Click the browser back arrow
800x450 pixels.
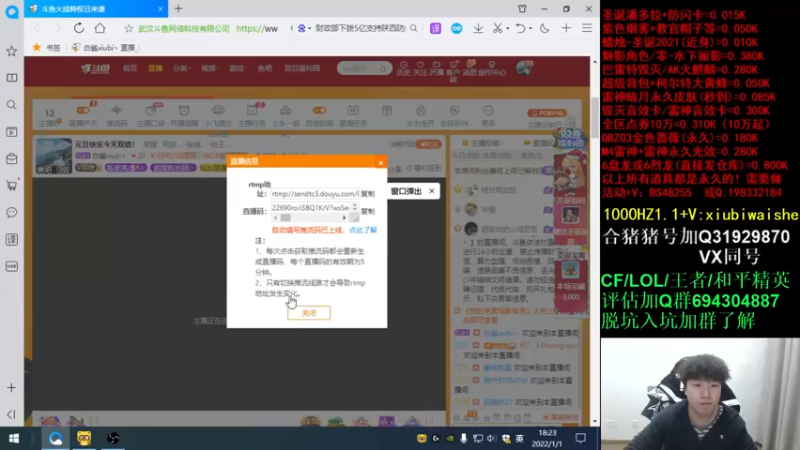pyautogui.click(x=37, y=28)
